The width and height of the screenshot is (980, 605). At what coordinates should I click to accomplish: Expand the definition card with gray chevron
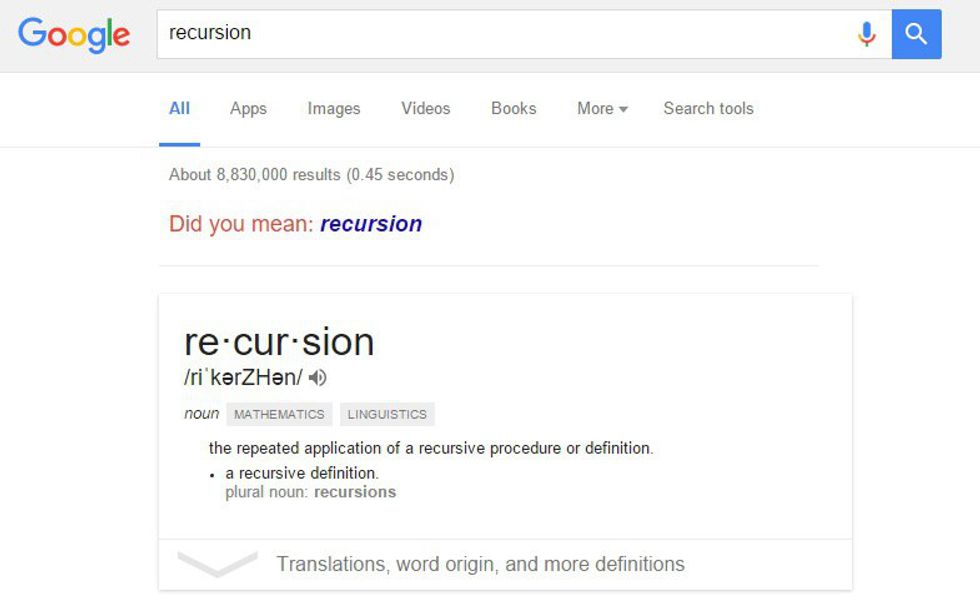[x=217, y=563]
